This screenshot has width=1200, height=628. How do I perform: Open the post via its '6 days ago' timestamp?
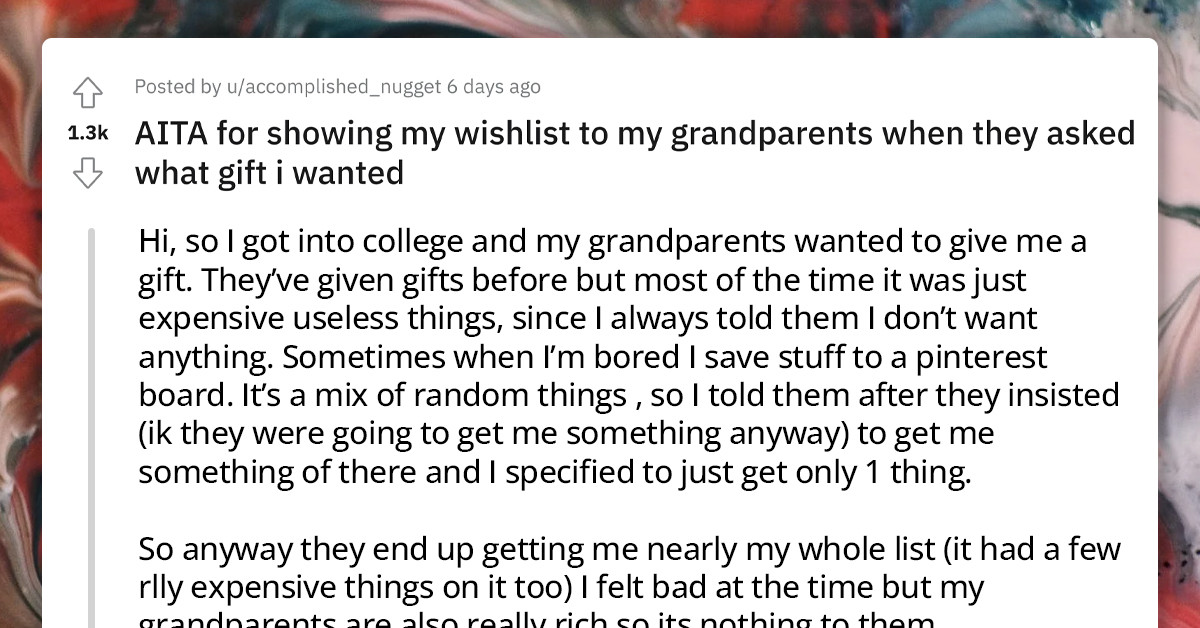tap(494, 87)
